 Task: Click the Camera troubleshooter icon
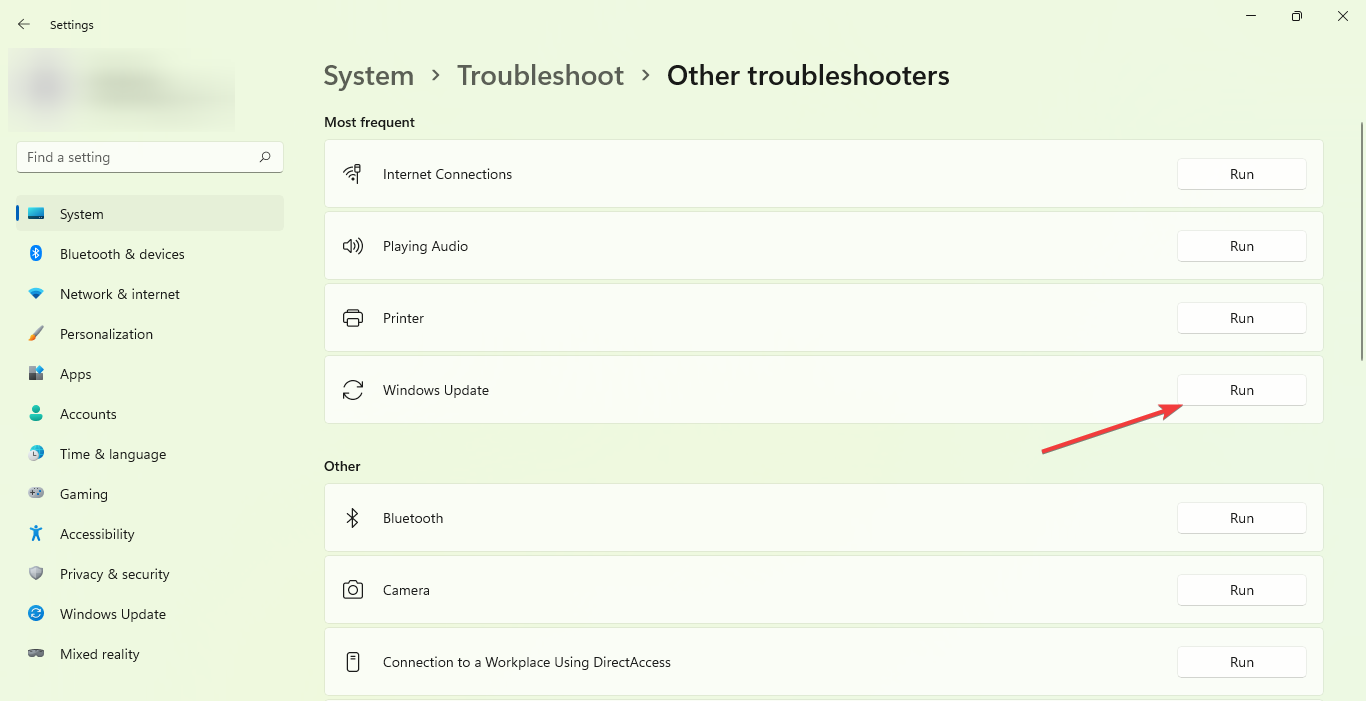point(353,590)
